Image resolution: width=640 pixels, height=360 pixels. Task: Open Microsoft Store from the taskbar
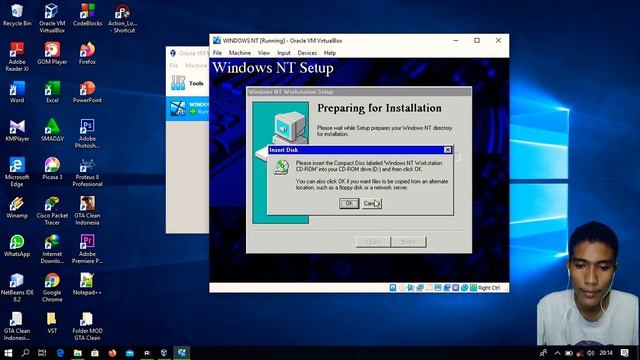point(95,353)
